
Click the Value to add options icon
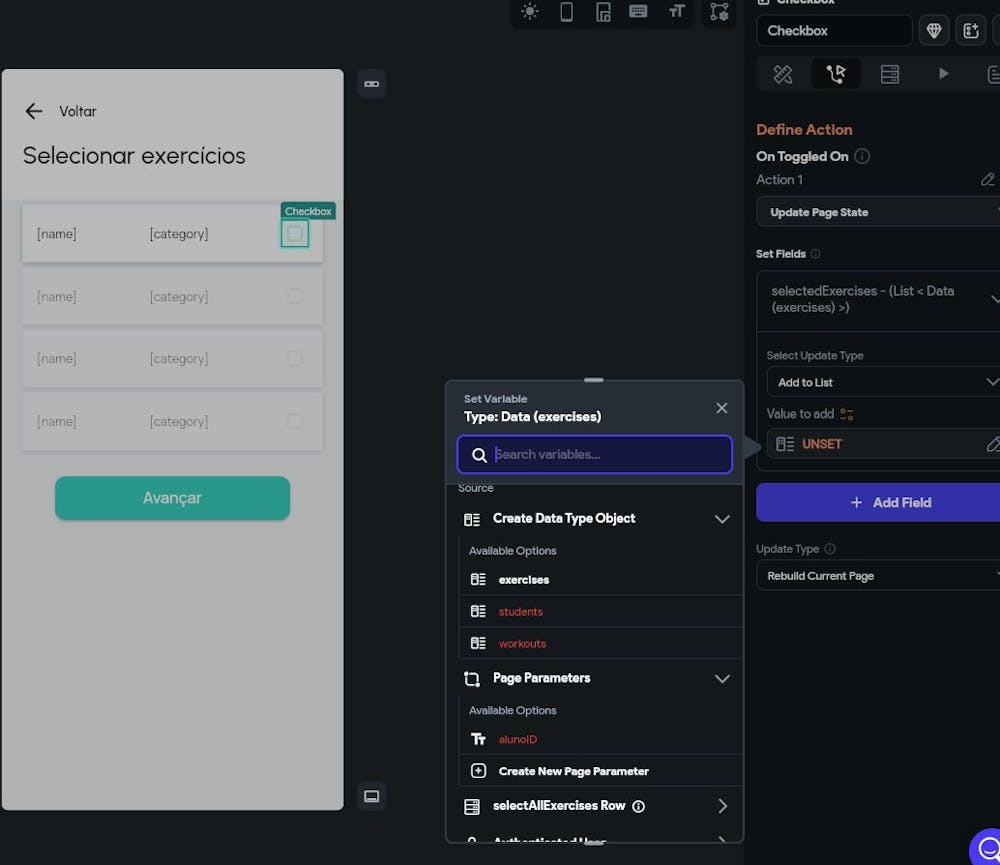[x=847, y=415]
